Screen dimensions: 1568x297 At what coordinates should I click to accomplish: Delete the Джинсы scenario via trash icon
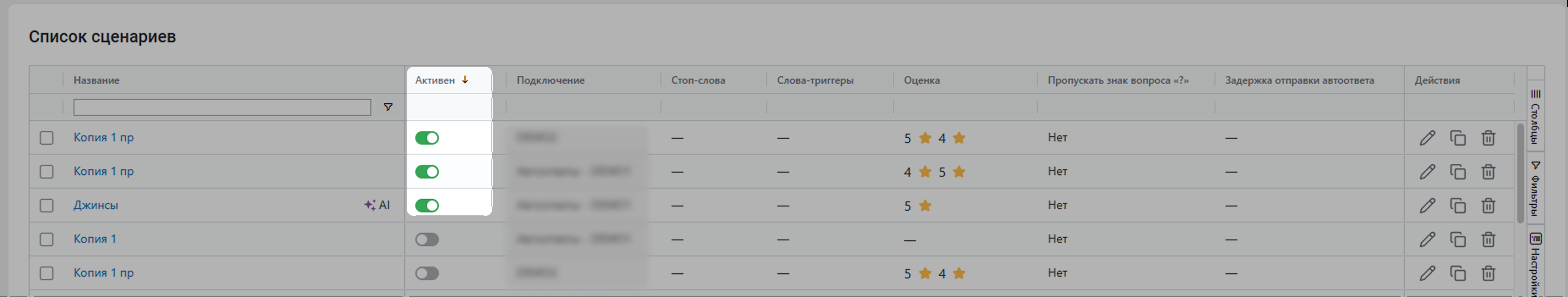[x=1488, y=206]
